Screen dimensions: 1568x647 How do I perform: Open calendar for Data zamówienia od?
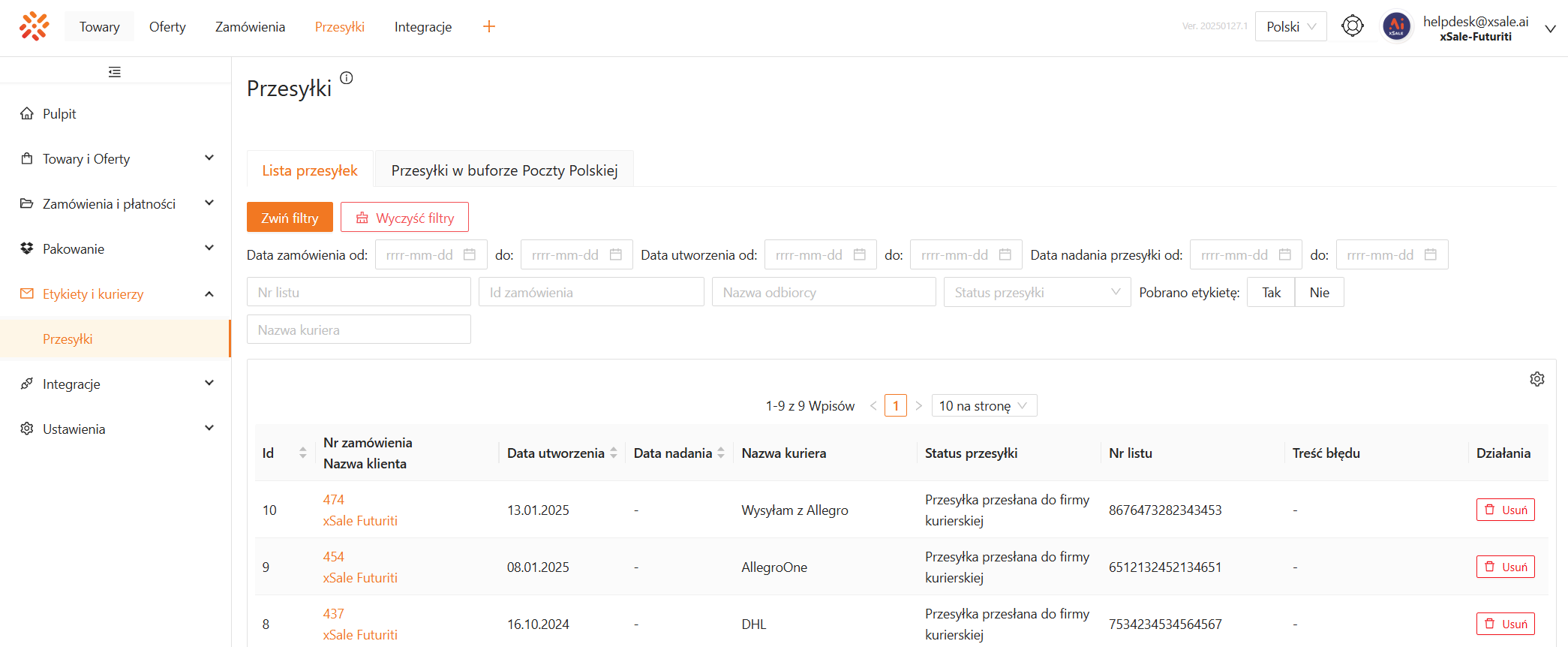(470, 255)
